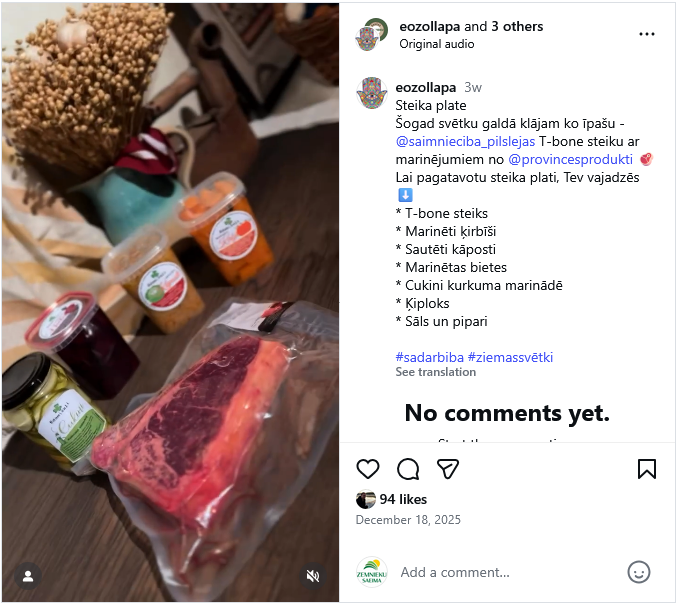This screenshot has width=681, height=608.
Task: Unmute the video audio
Action: coord(312,576)
